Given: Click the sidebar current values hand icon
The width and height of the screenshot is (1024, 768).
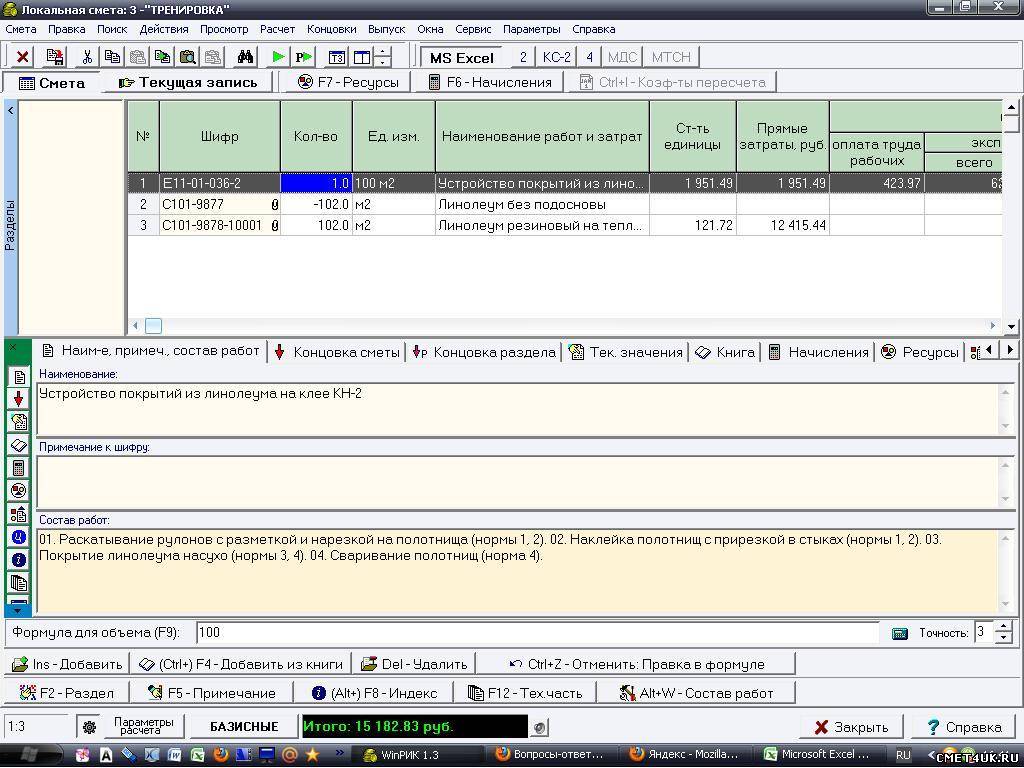Looking at the screenshot, I should (19, 422).
